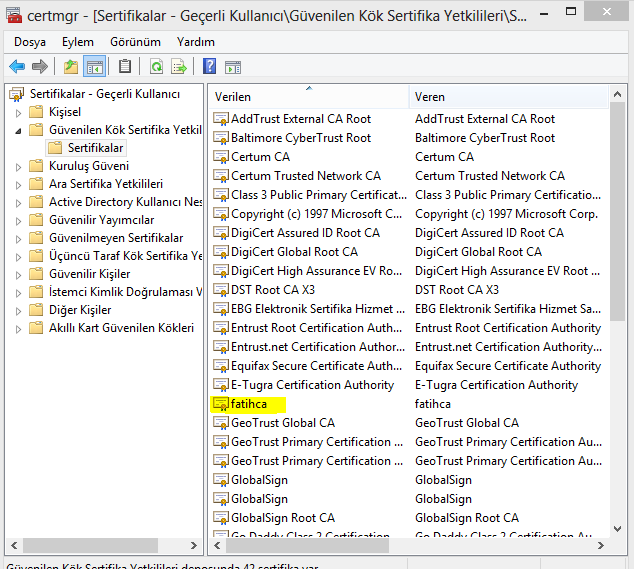This screenshot has width=634, height=569.
Task: Click tree pane horizontal scroll left arrow
Action: pos(14,546)
